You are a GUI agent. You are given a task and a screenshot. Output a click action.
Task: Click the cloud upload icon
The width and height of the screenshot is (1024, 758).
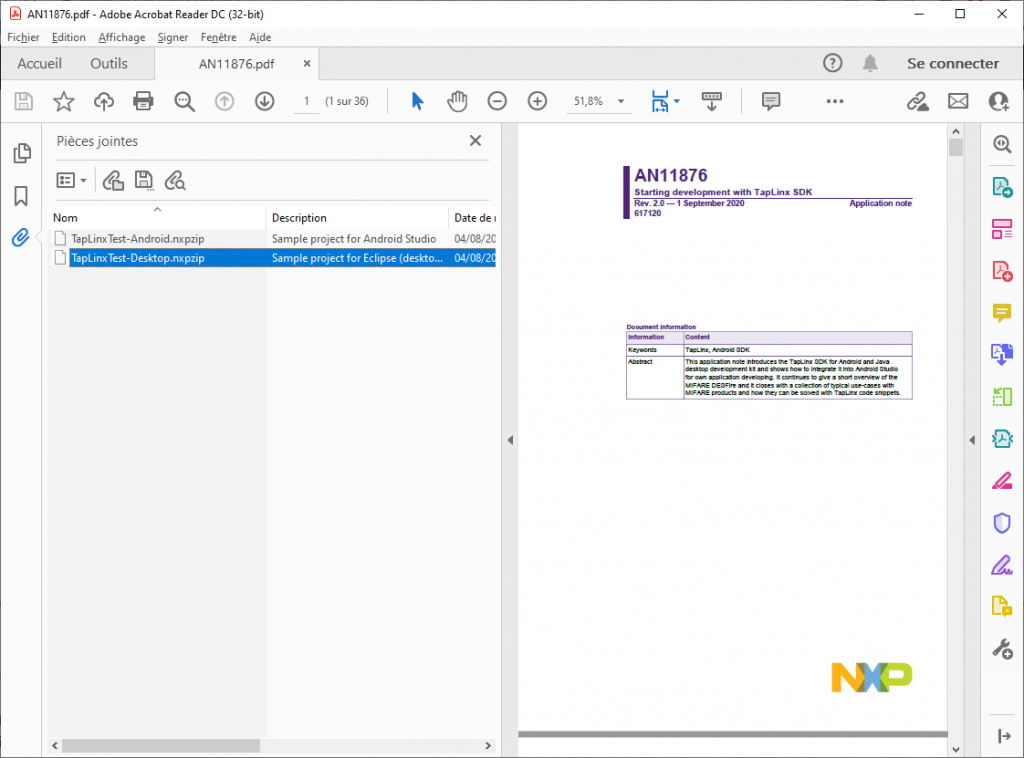point(104,101)
